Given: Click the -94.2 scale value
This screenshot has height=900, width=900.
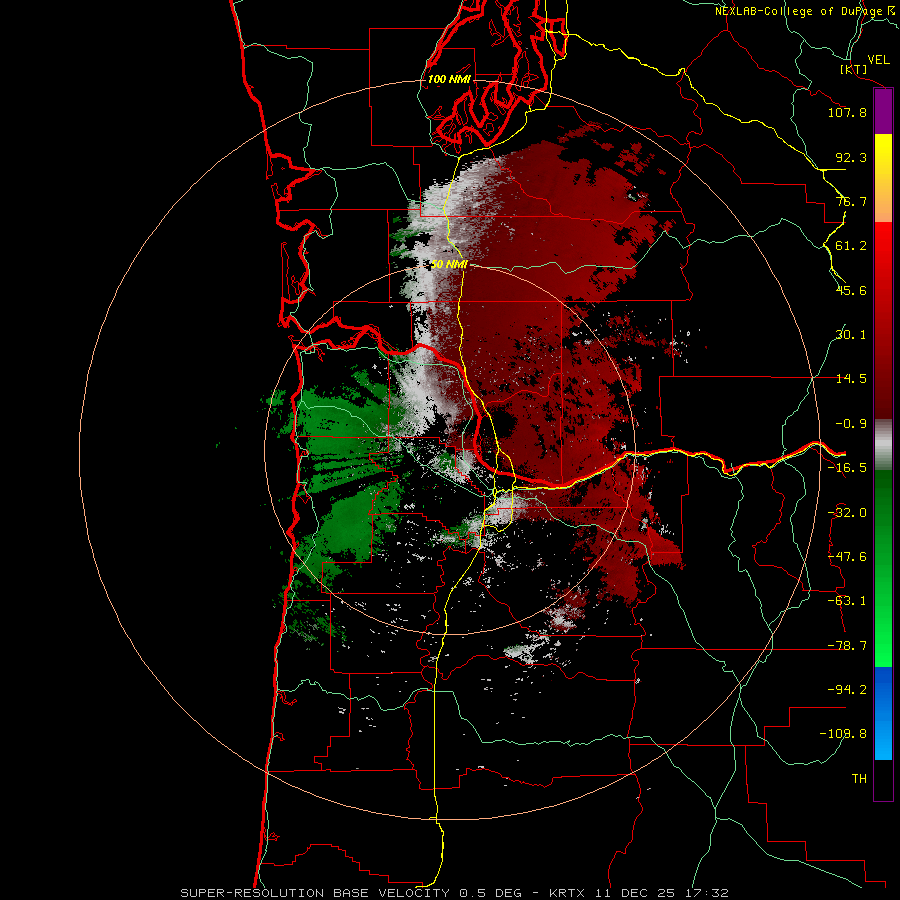Looking at the screenshot, I should 847,690.
